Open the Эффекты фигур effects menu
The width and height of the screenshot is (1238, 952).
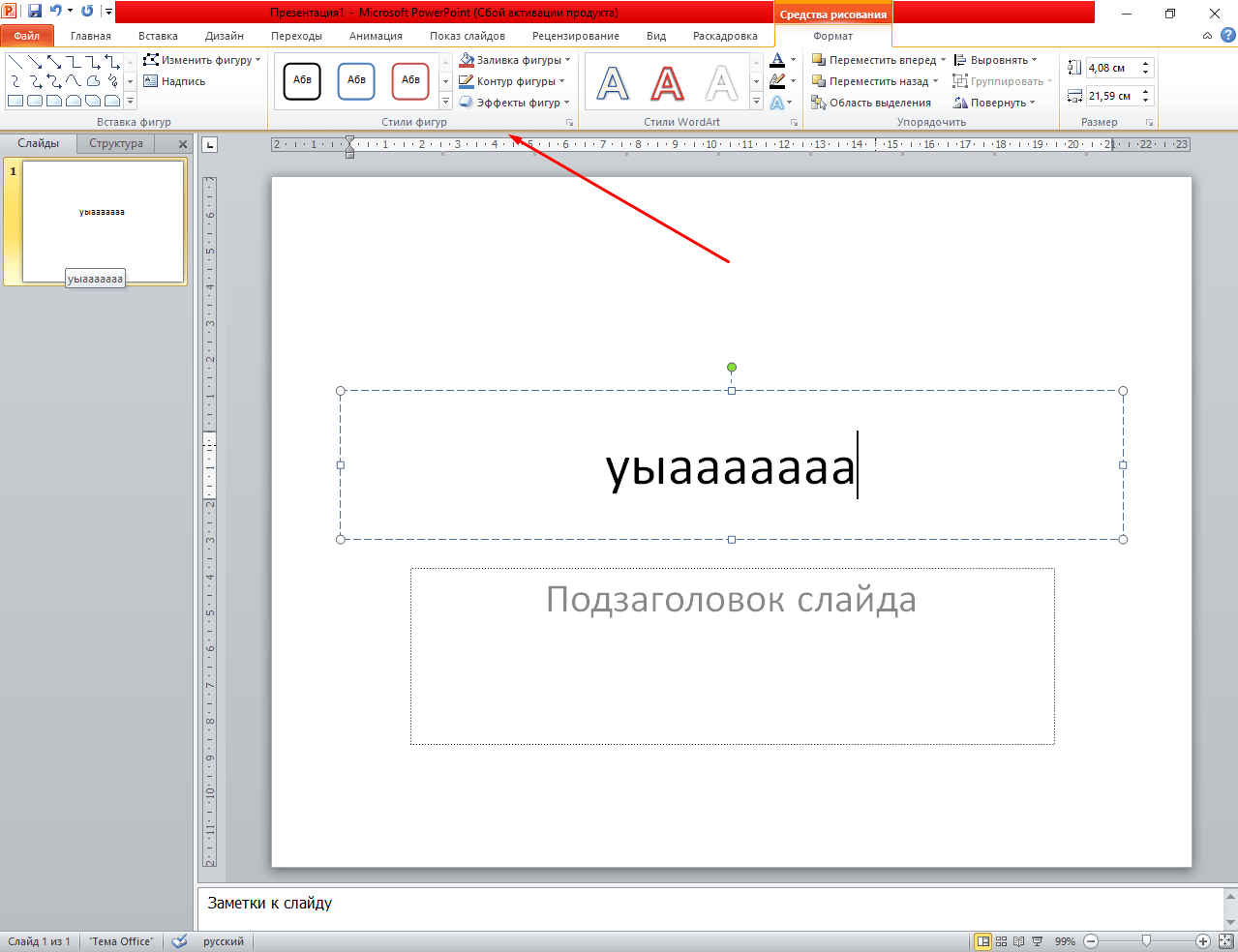[515, 103]
